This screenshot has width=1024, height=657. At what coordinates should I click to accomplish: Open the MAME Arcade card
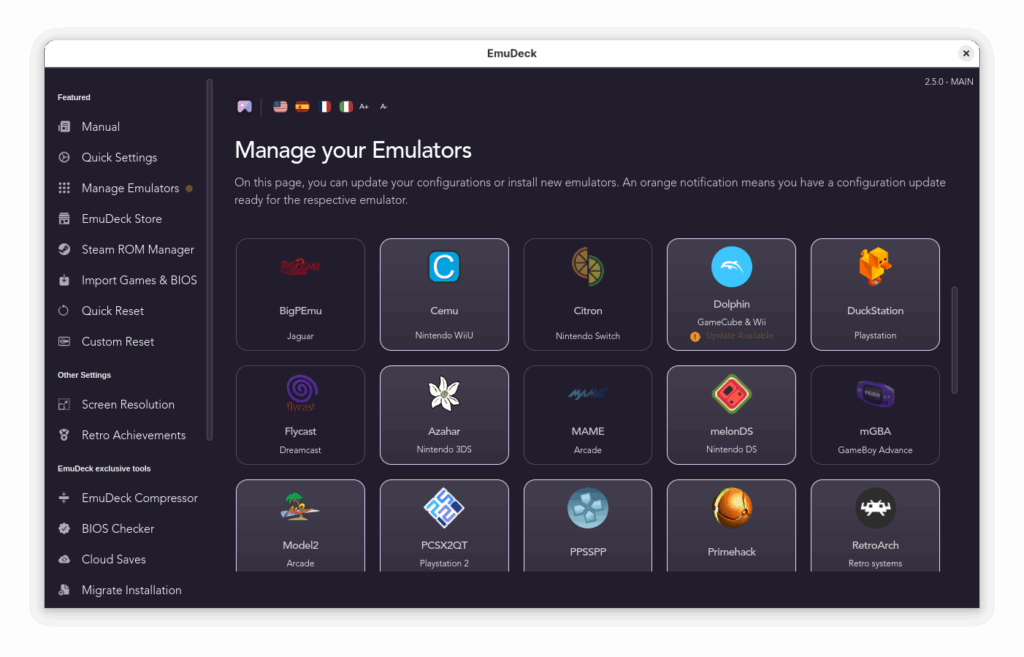588,415
